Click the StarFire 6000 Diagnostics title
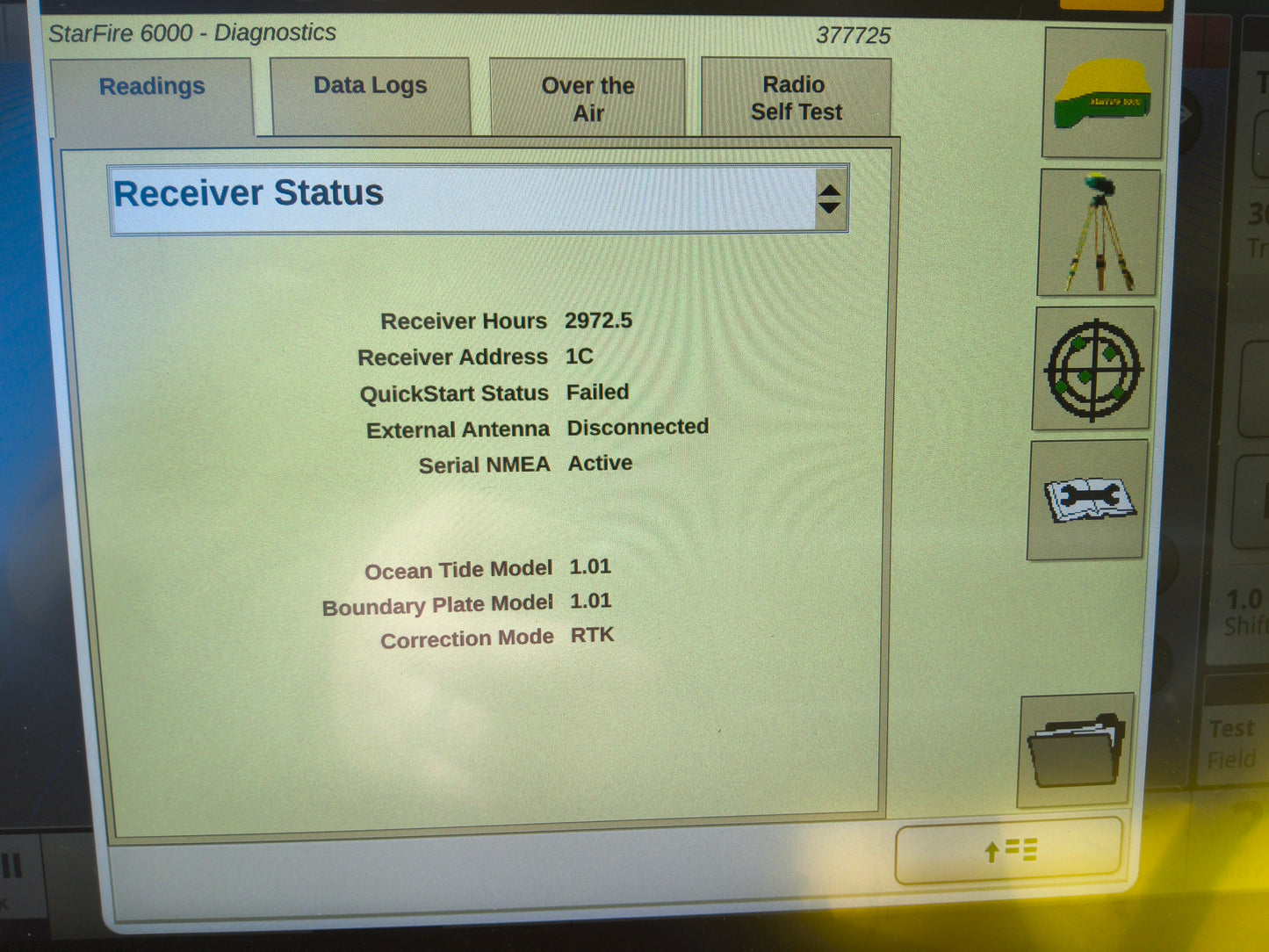 pos(193,32)
